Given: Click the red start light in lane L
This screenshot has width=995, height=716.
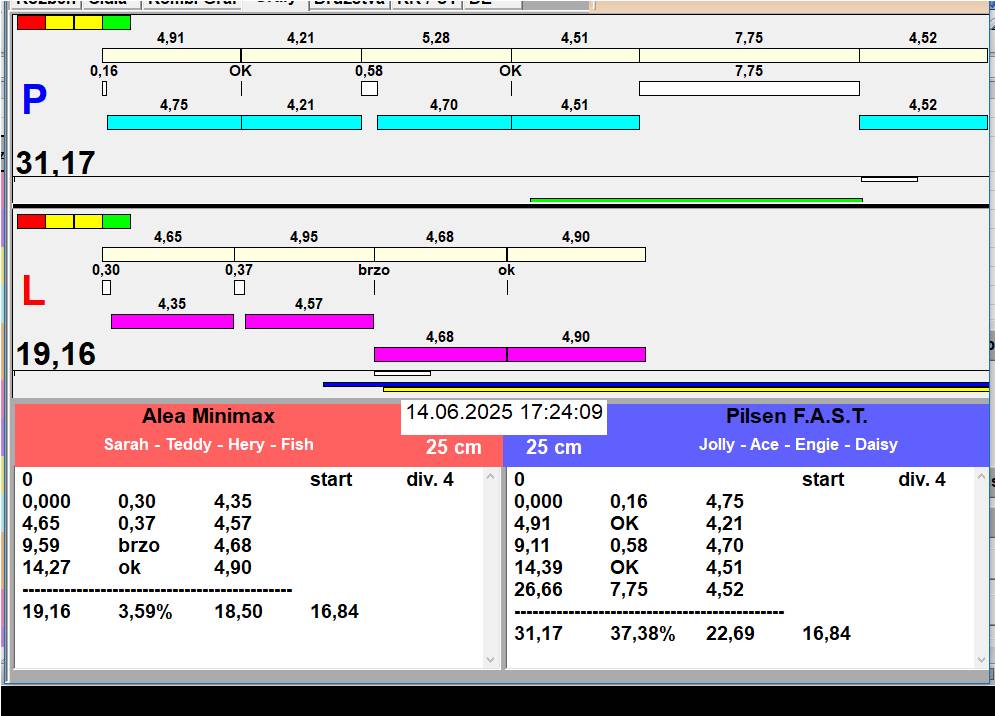Looking at the screenshot, I should pos(31,221).
